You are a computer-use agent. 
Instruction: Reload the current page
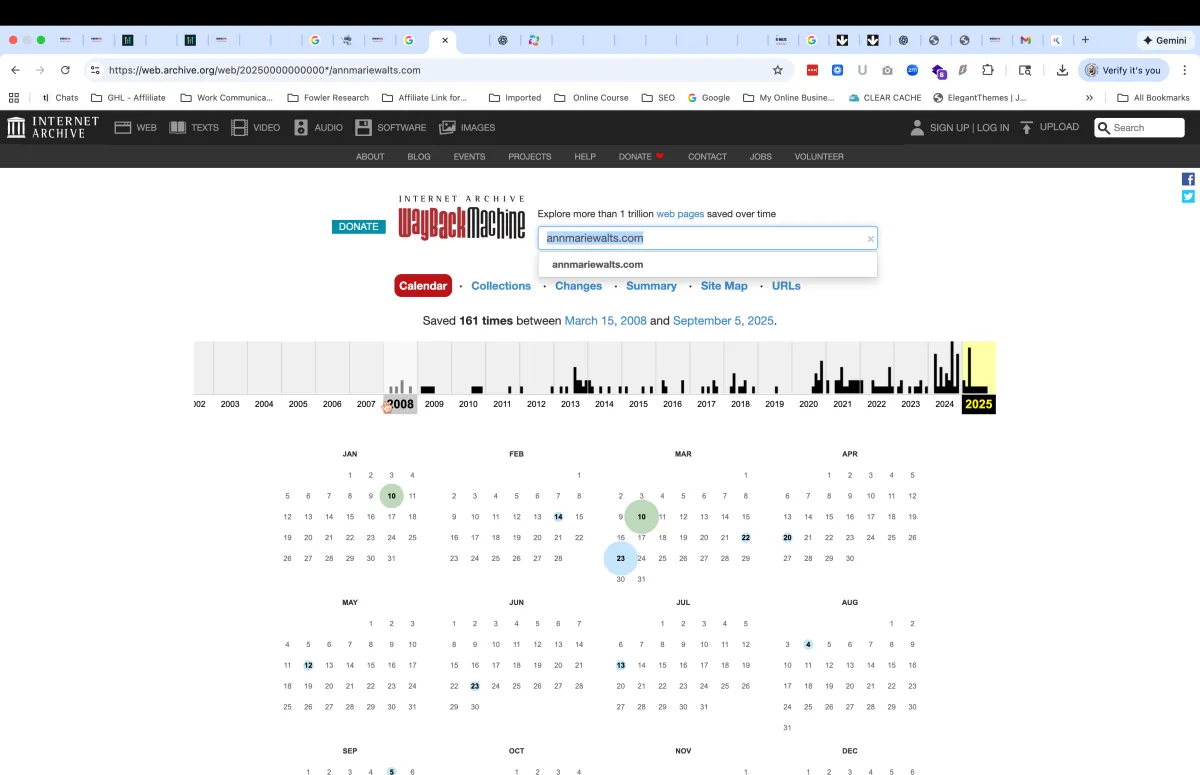65,70
